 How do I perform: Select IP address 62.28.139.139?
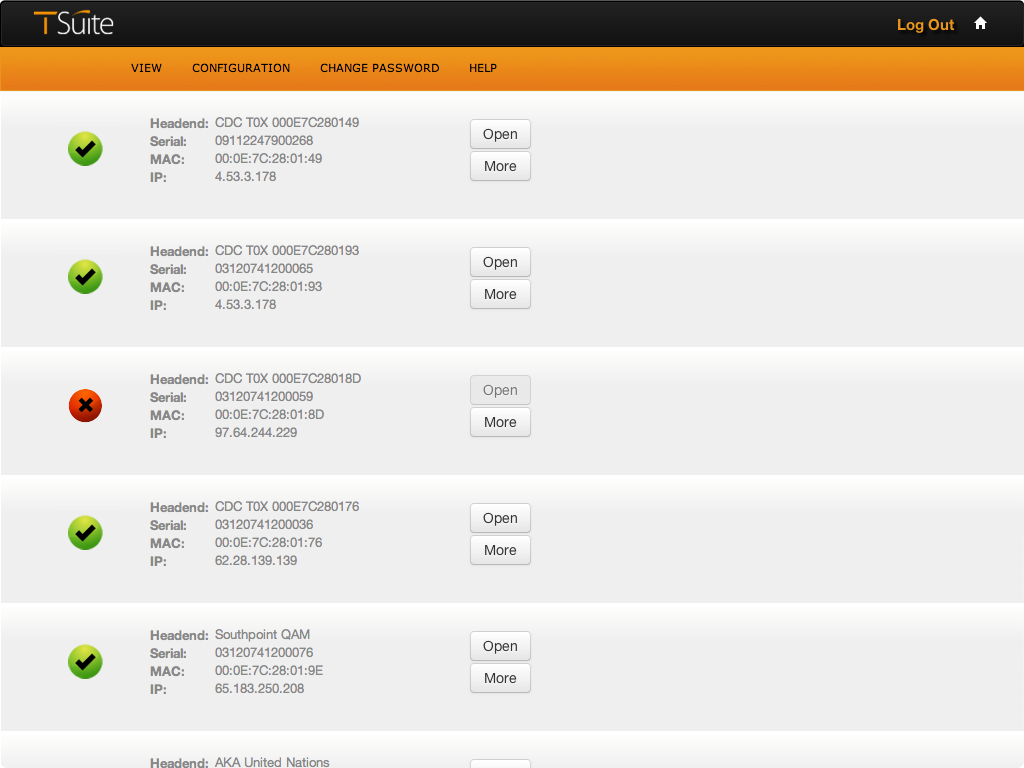256,560
